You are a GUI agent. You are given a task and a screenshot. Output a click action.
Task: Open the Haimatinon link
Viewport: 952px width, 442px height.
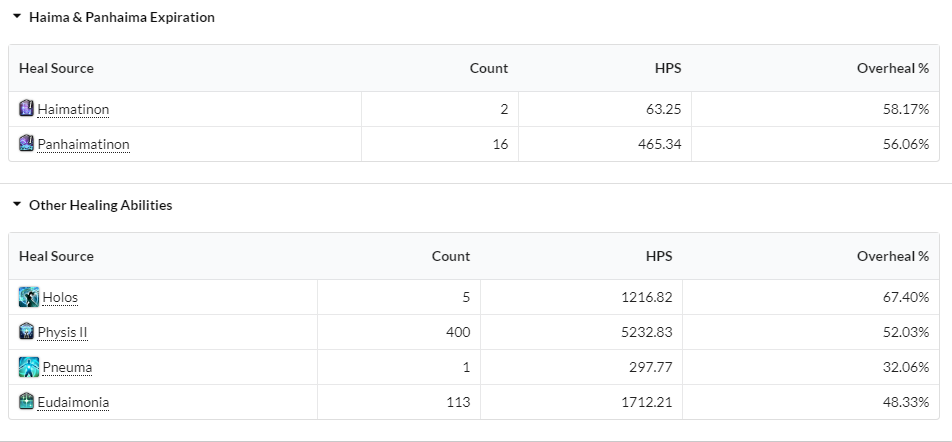coord(73,109)
